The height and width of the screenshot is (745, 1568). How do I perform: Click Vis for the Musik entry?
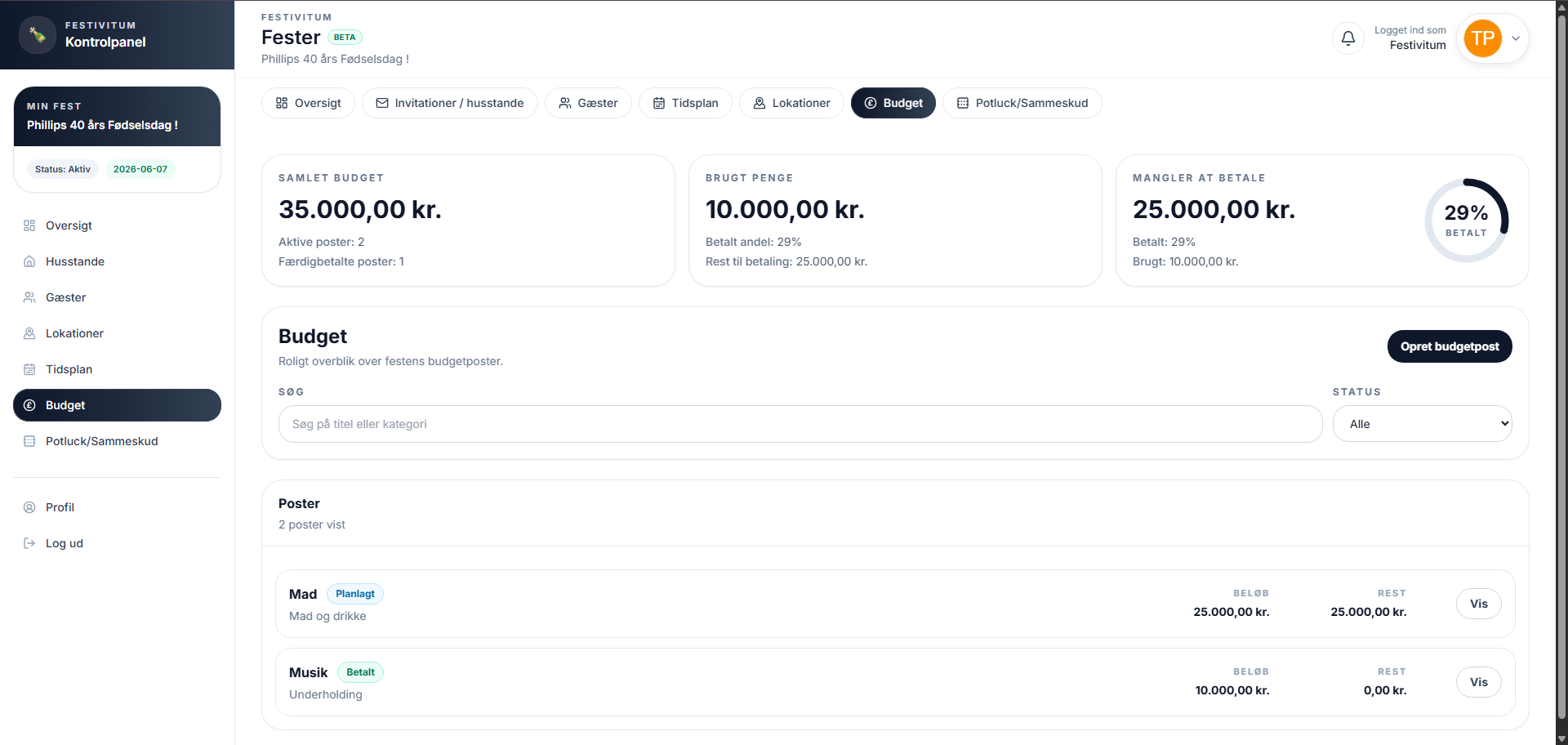point(1478,682)
